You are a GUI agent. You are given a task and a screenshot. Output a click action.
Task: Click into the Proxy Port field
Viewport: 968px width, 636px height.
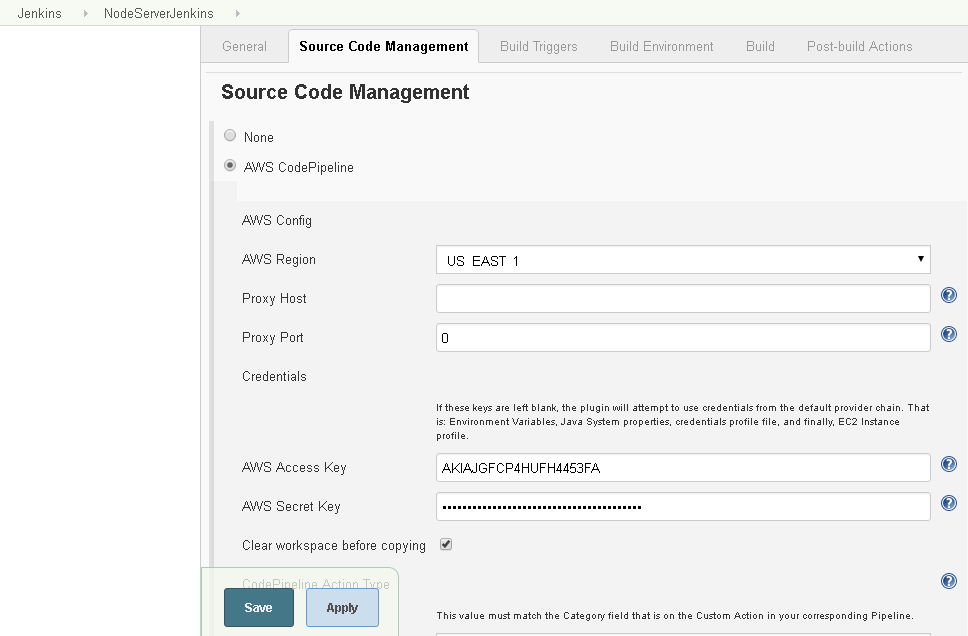(x=683, y=338)
